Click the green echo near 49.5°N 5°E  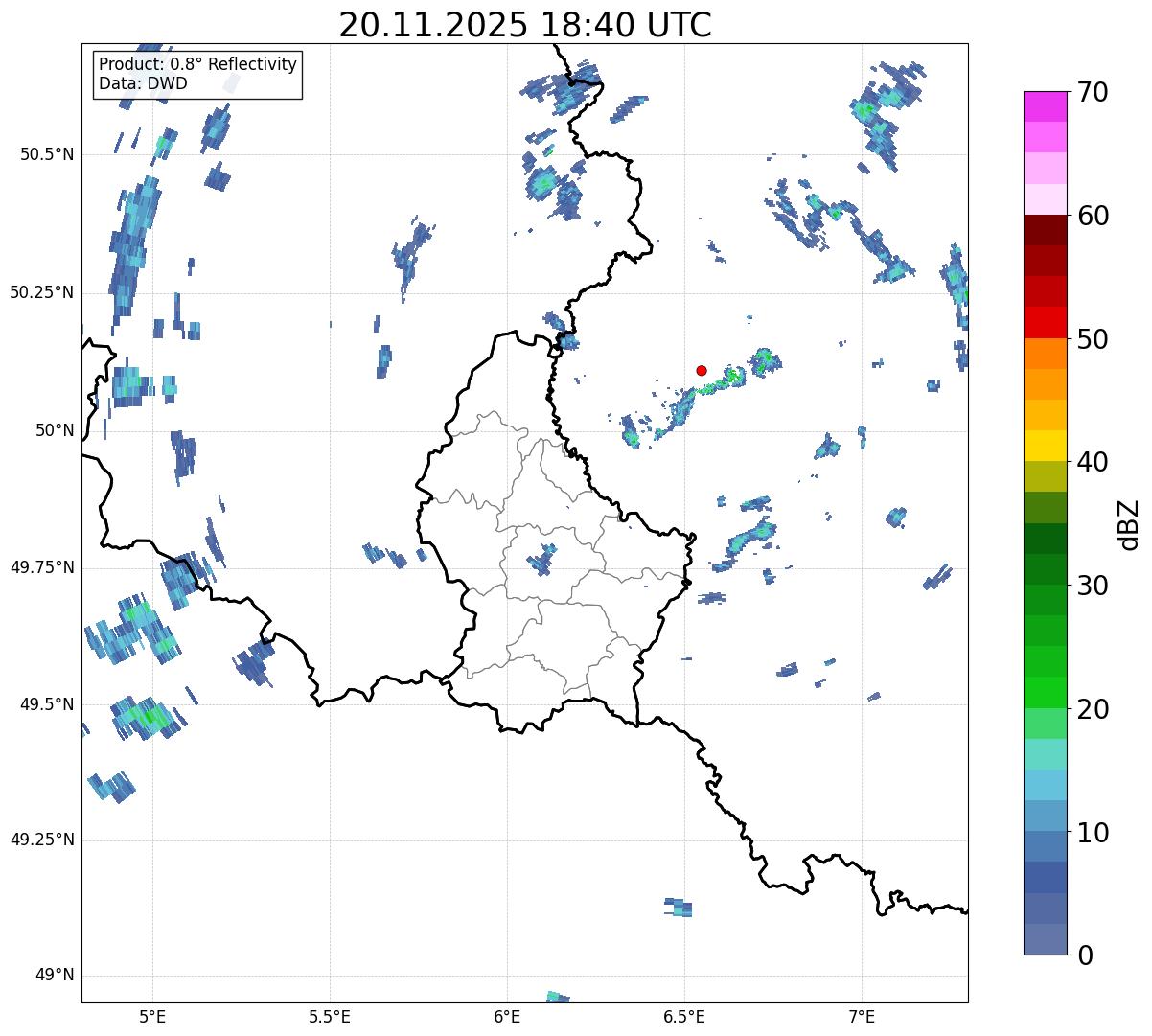147,716
